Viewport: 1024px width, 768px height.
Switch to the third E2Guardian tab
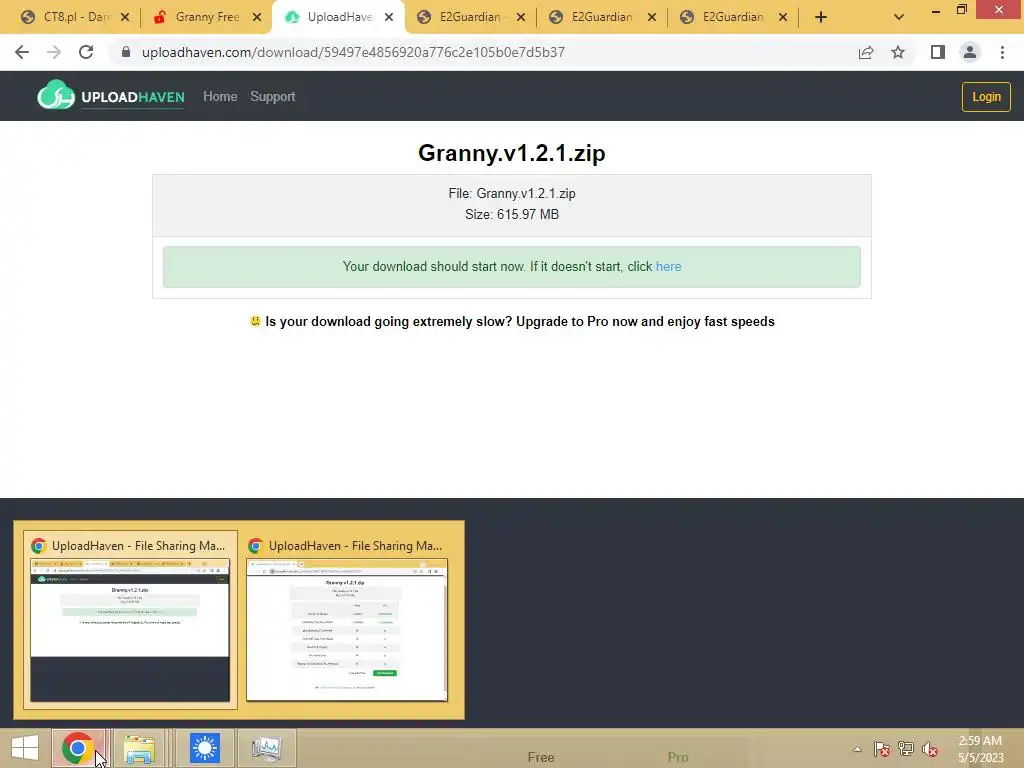tap(725, 17)
